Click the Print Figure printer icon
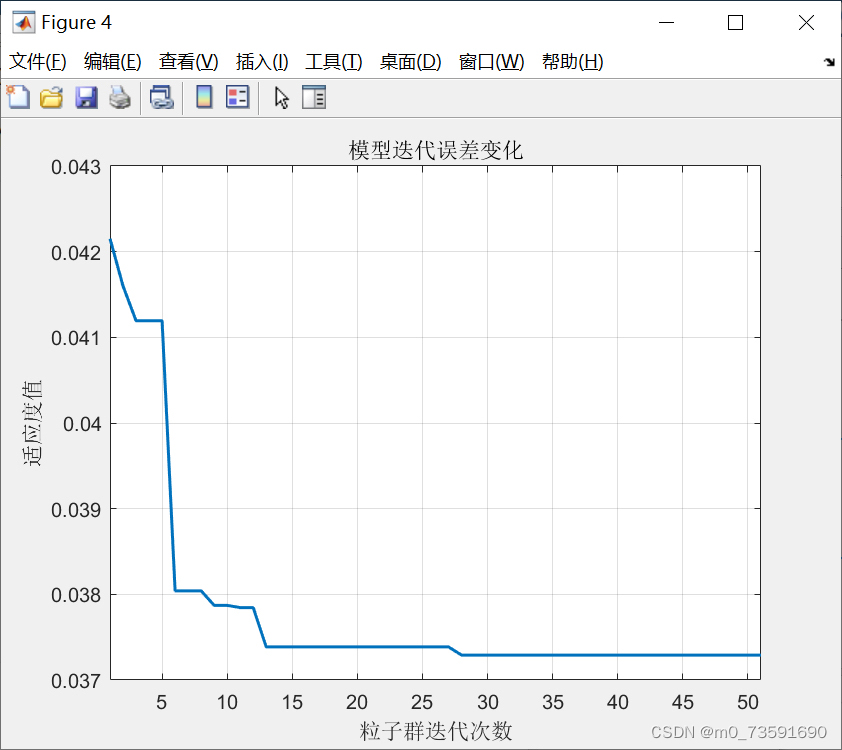This screenshot has width=842, height=750. click(120, 97)
